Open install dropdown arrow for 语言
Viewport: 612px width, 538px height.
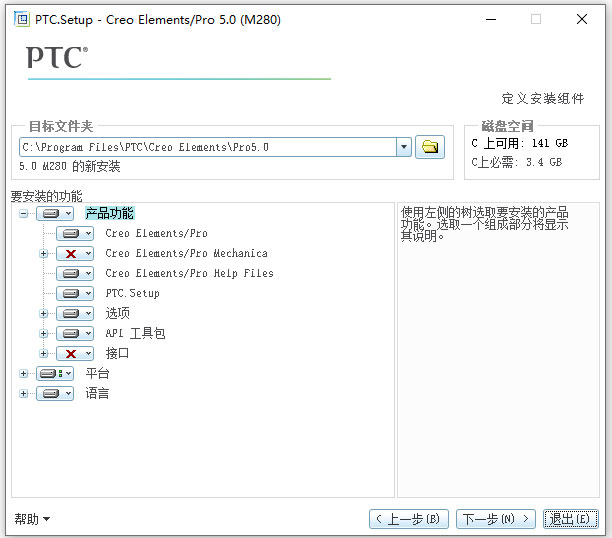pyautogui.click(x=69, y=393)
